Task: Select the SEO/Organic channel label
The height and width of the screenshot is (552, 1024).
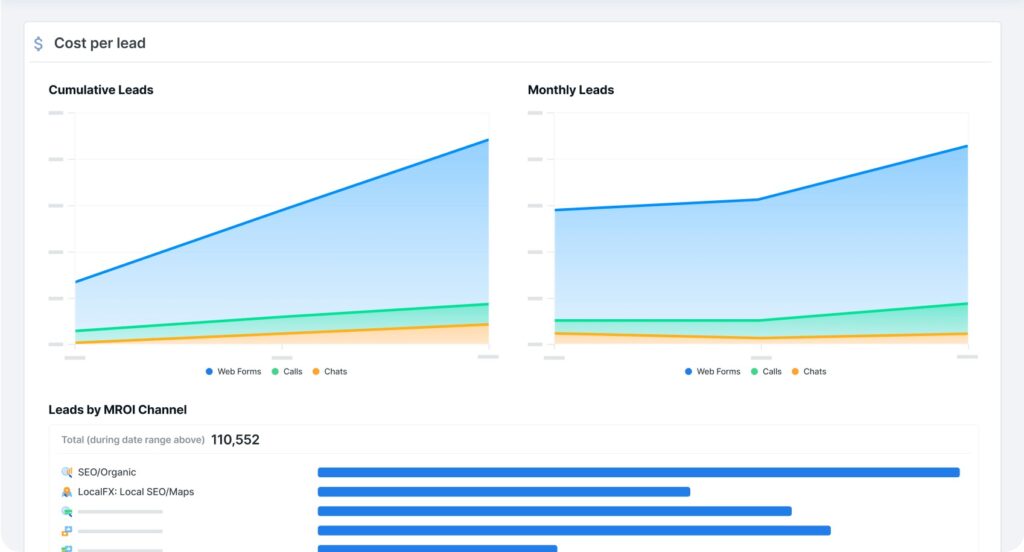Action: [x=107, y=472]
